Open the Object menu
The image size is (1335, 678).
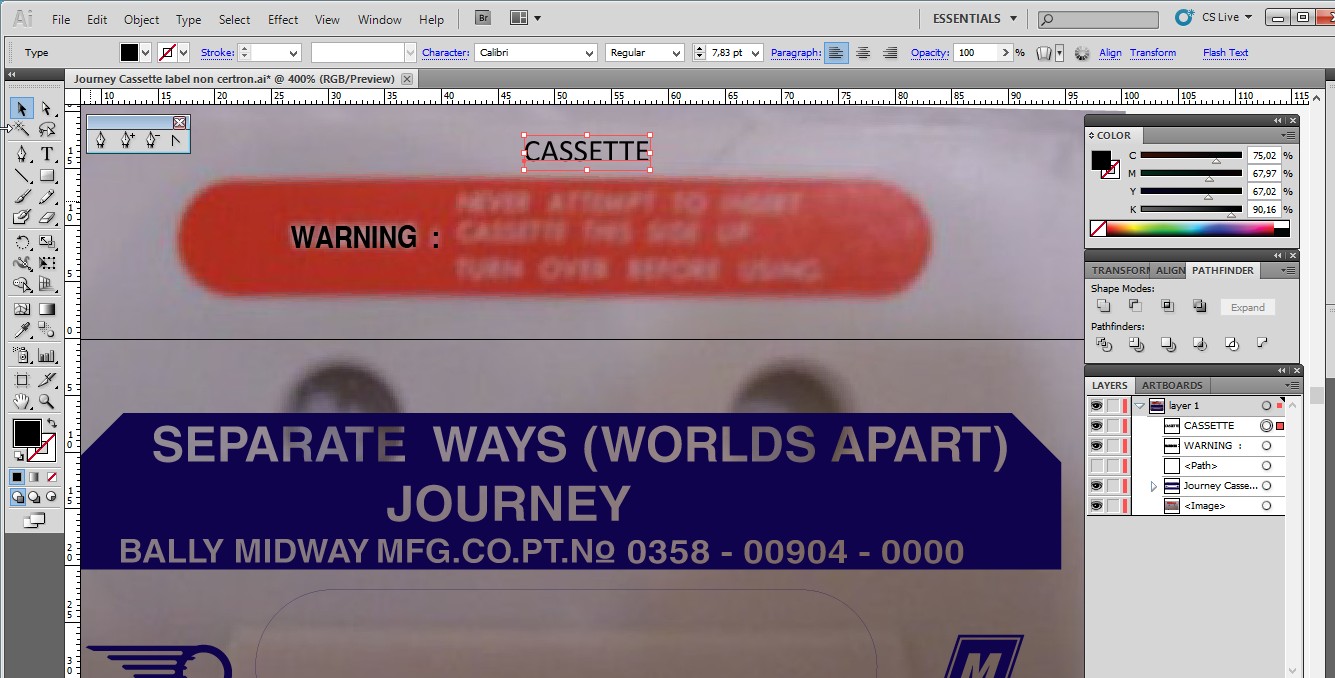[x=141, y=20]
